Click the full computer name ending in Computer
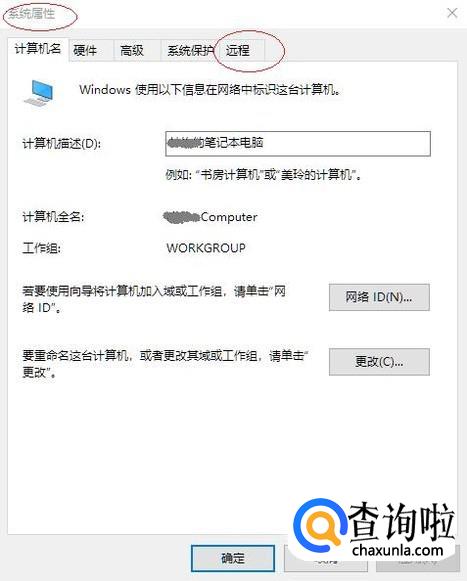 coord(211,217)
